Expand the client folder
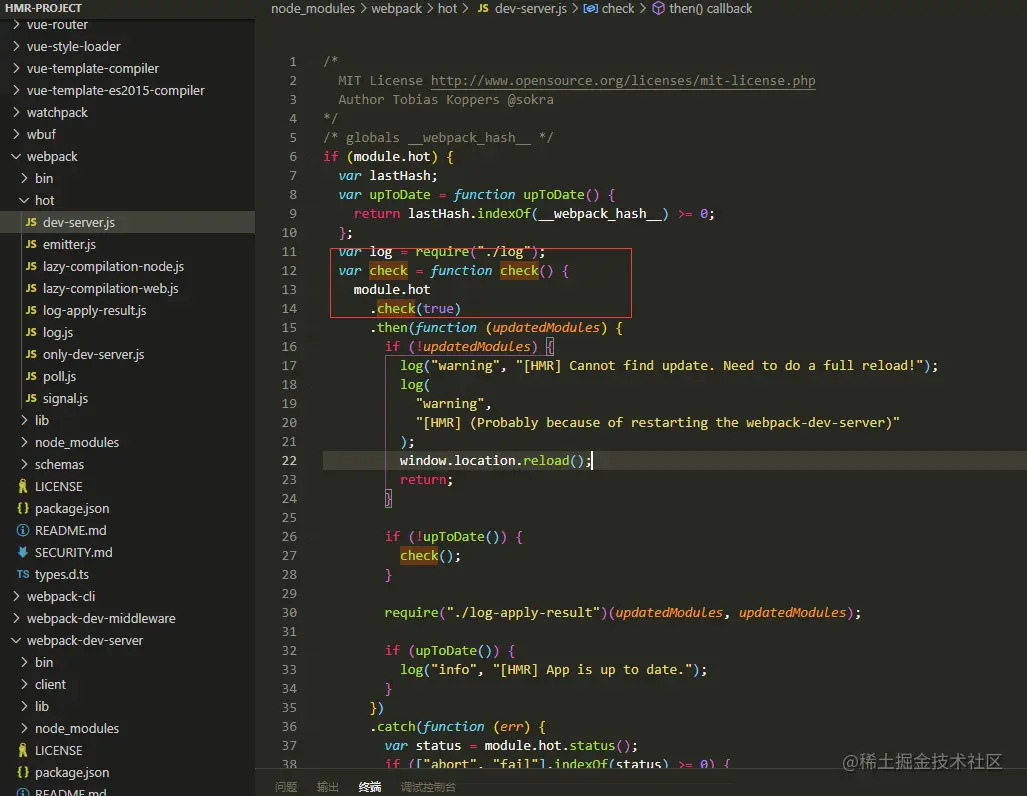Image resolution: width=1027 pixels, height=796 pixels. (24, 684)
